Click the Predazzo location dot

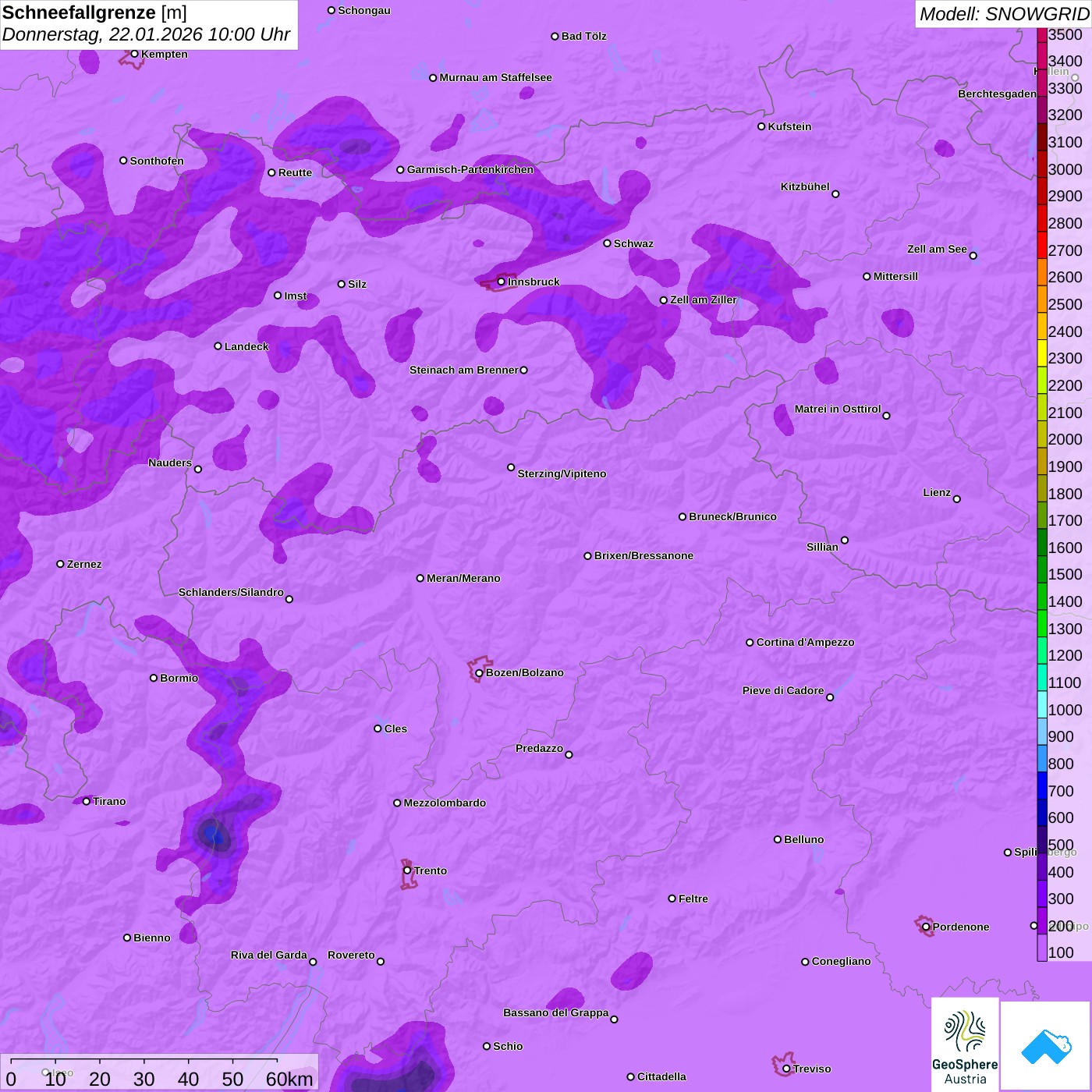569,754
